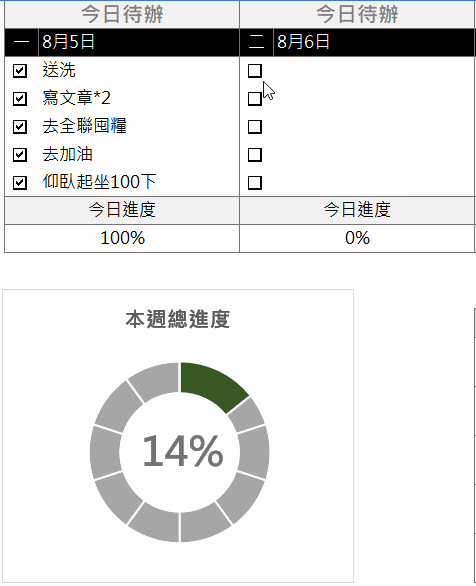The width and height of the screenshot is (476, 586).
Task: Select the 本週總進度 chart title
Action: [x=177, y=319]
